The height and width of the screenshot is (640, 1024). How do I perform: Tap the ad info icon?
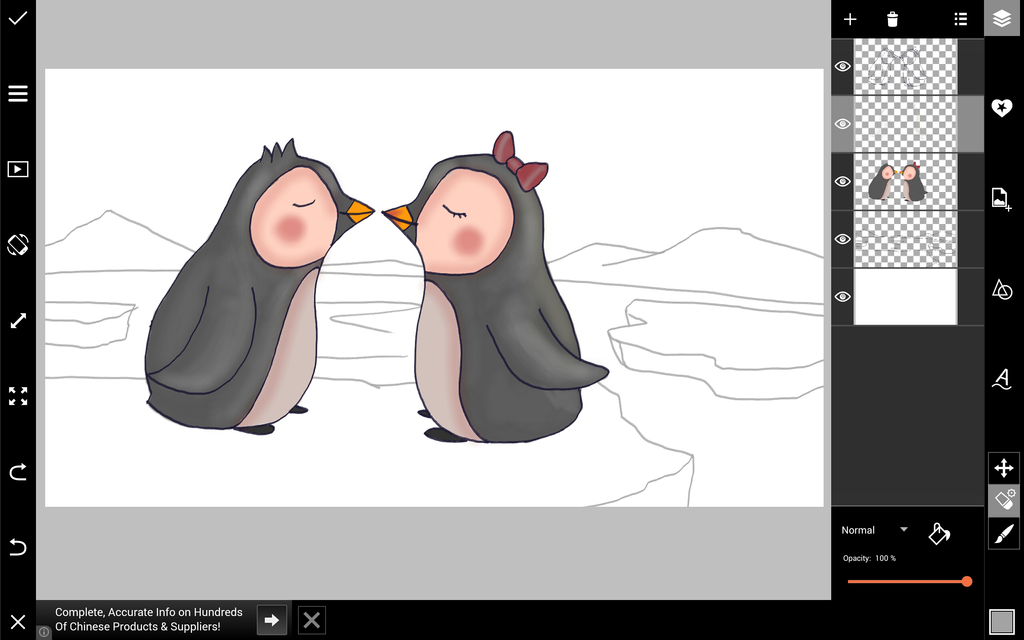point(44,632)
